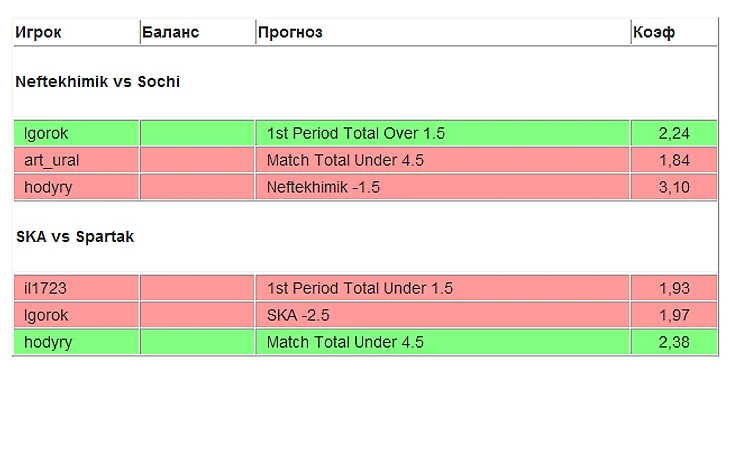The image size is (730, 472).
Task: Click the 1,97 odds value
Action: (674, 315)
